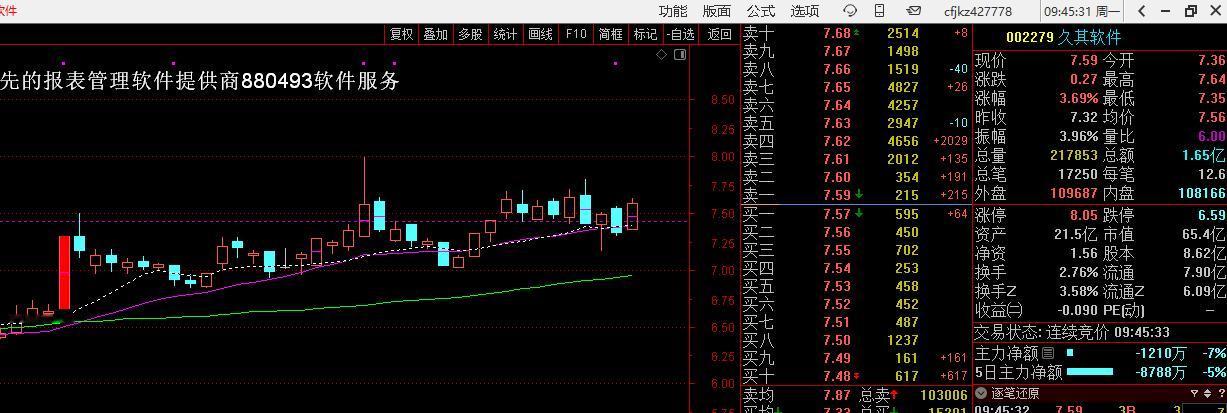Viewport: 1227px width, 413px height.
Task: Click the 8.00 price axis label
Action: coord(722,157)
